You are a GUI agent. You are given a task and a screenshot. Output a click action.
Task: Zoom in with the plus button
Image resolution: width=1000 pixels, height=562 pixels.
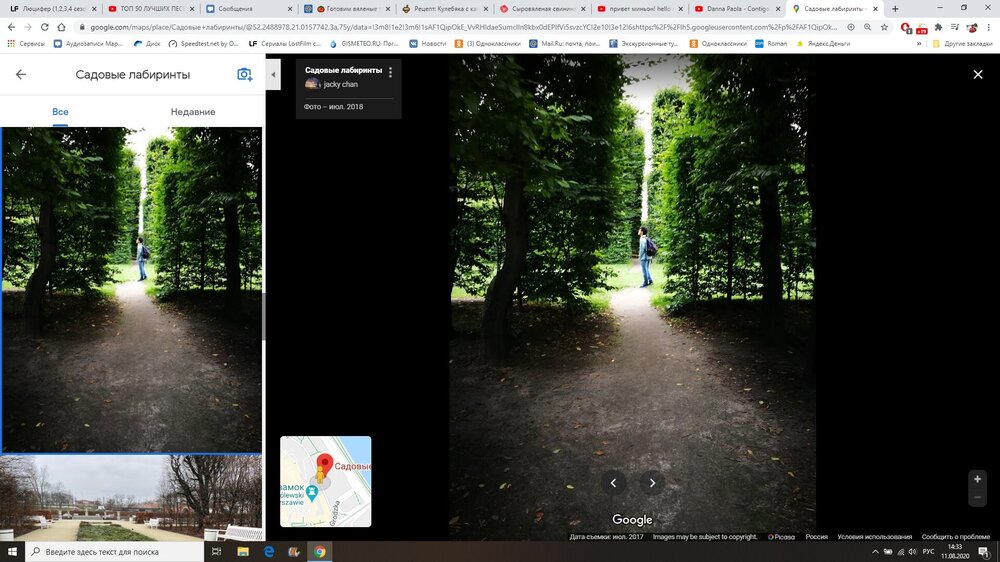pyautogui.click(x=977, y=480)
